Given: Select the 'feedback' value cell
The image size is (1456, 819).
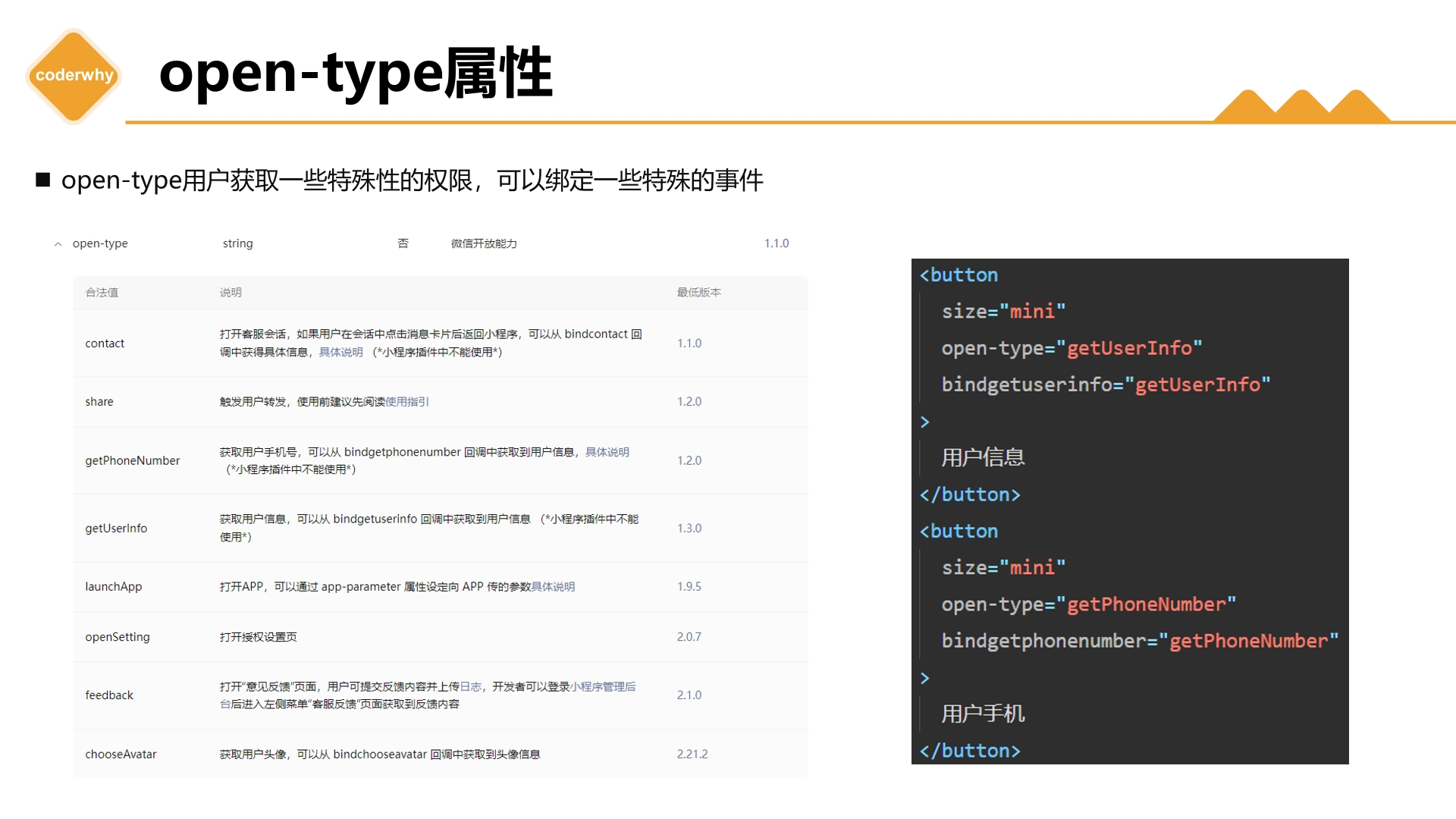Looking at the screenshot, I should 109,695.
